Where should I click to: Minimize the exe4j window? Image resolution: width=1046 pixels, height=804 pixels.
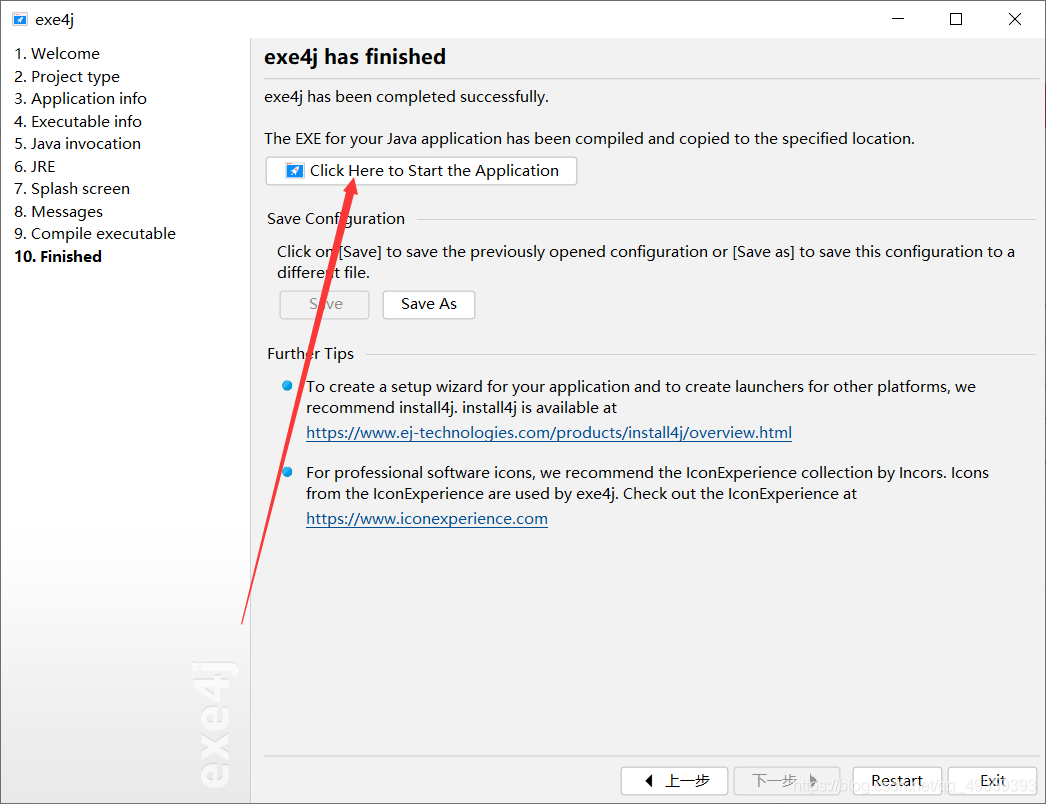(x=898, y=19)
